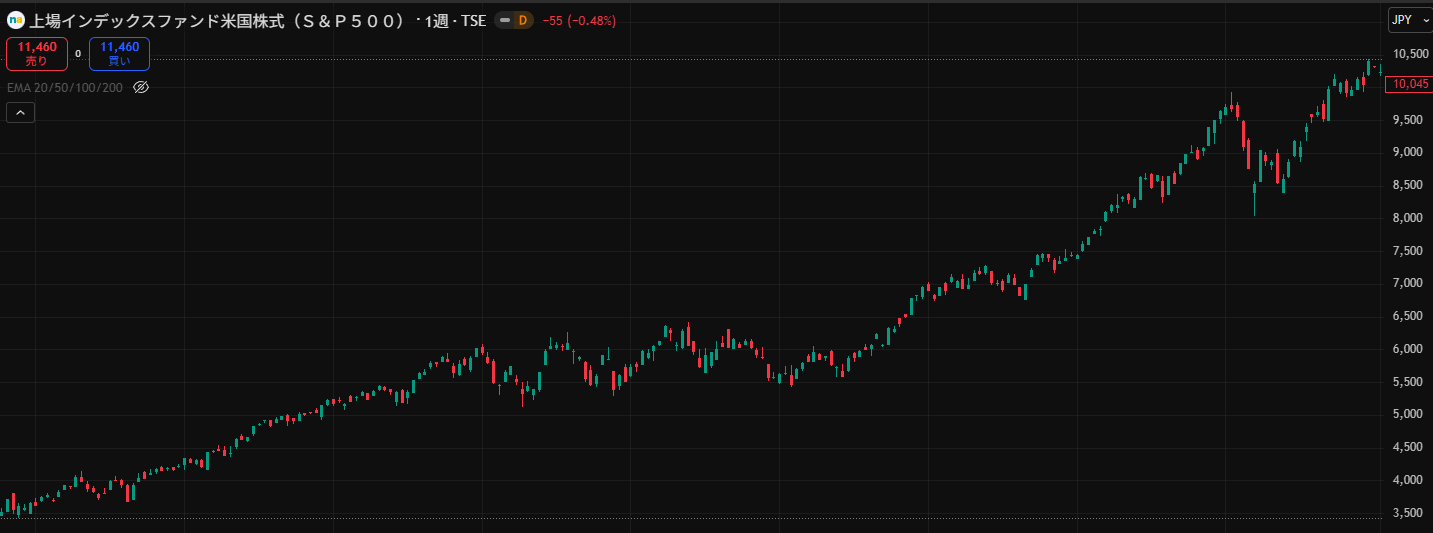Click the 7,000 price axis label
The height and width of the screenshot is (533, 1433).
[1409, 283]
